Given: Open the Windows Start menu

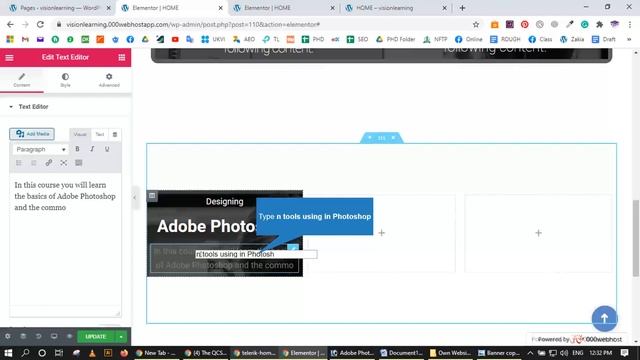Looking at the screenshot, I should point(8,353).
